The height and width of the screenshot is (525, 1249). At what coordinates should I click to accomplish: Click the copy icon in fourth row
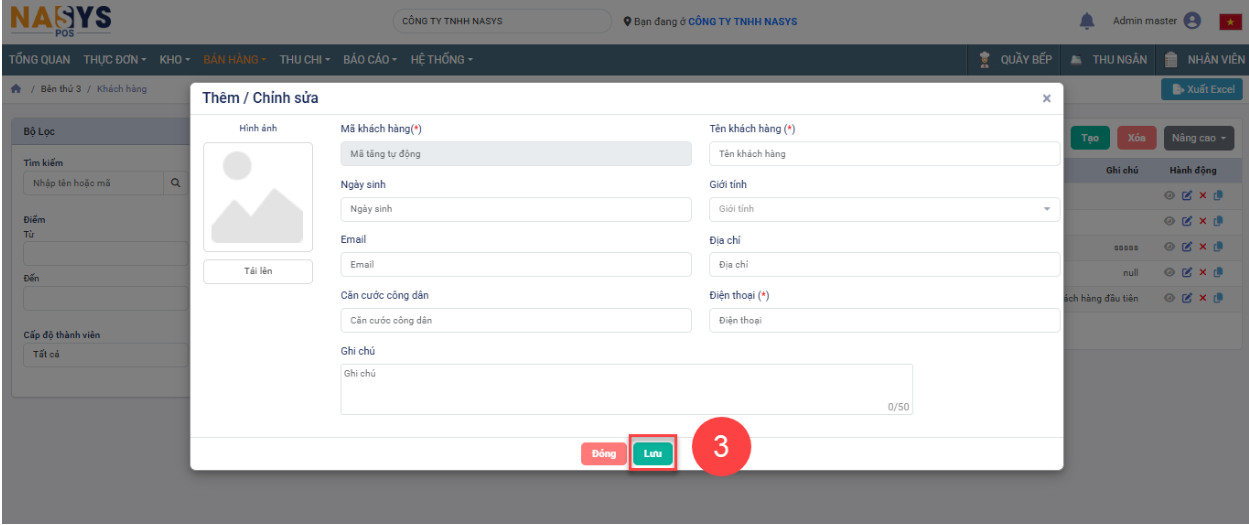pyautogui.click(x=1218, y=272)
